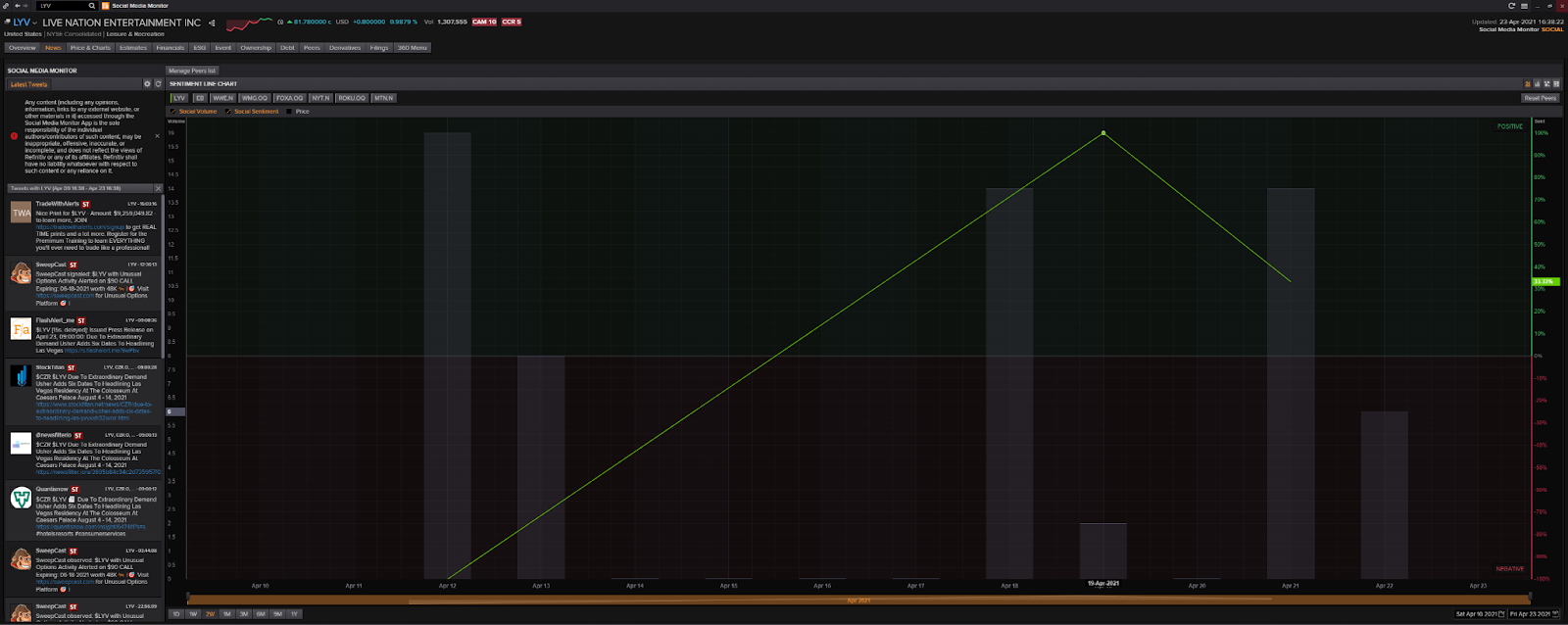Toggle the WMG.OQ peer chip
Screen dimensions: 1568x625
point(255,98)
